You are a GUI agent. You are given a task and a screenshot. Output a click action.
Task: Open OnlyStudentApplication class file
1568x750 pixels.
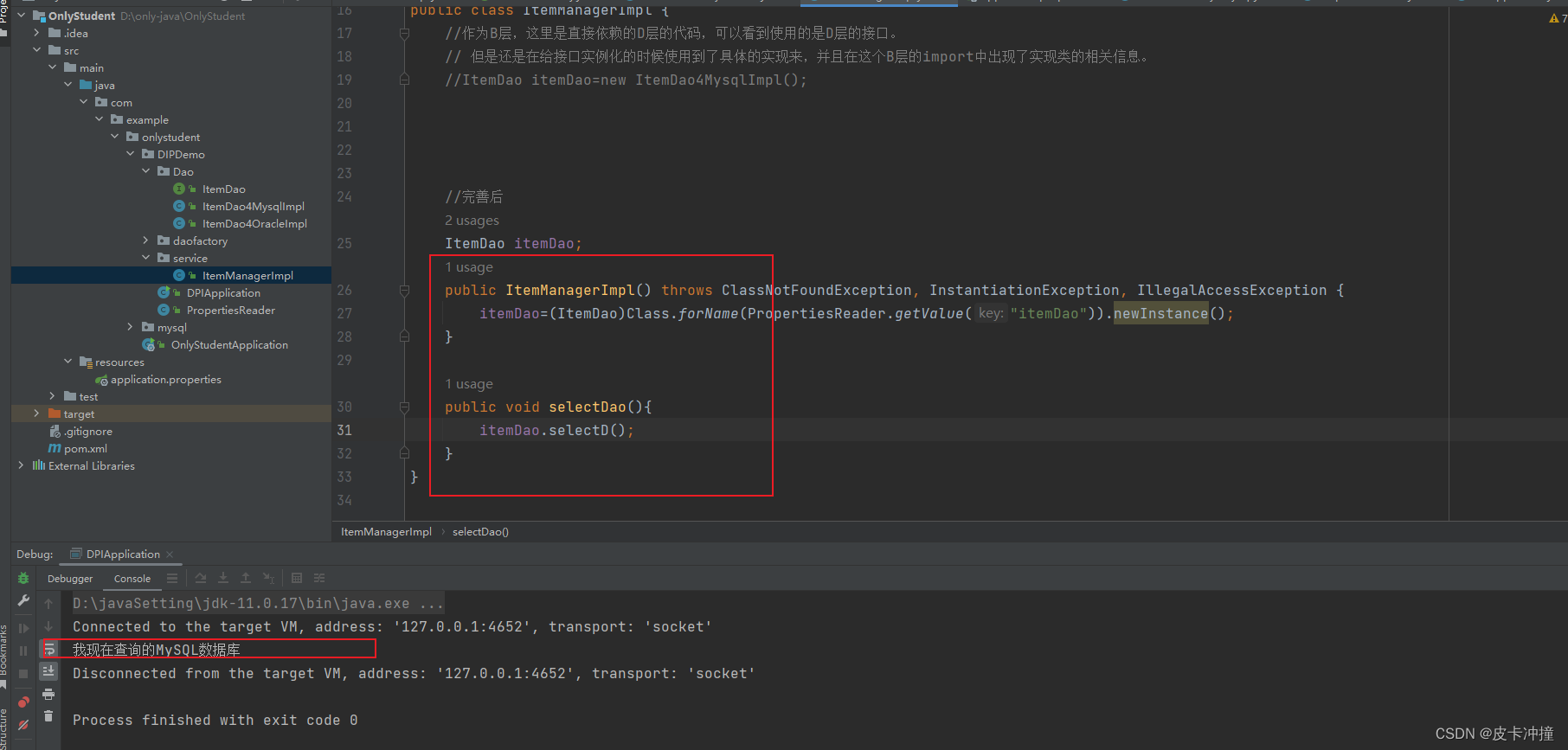click(229, 344)
